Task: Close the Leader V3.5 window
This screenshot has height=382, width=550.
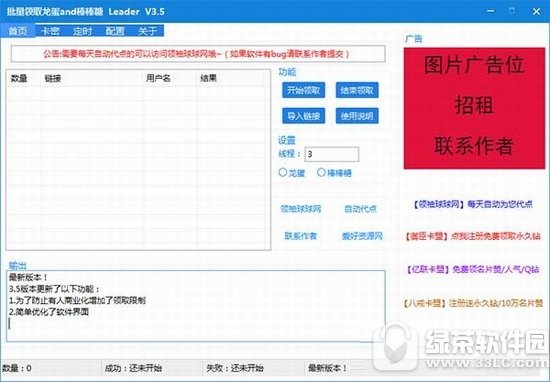Action: coord(536,11)
